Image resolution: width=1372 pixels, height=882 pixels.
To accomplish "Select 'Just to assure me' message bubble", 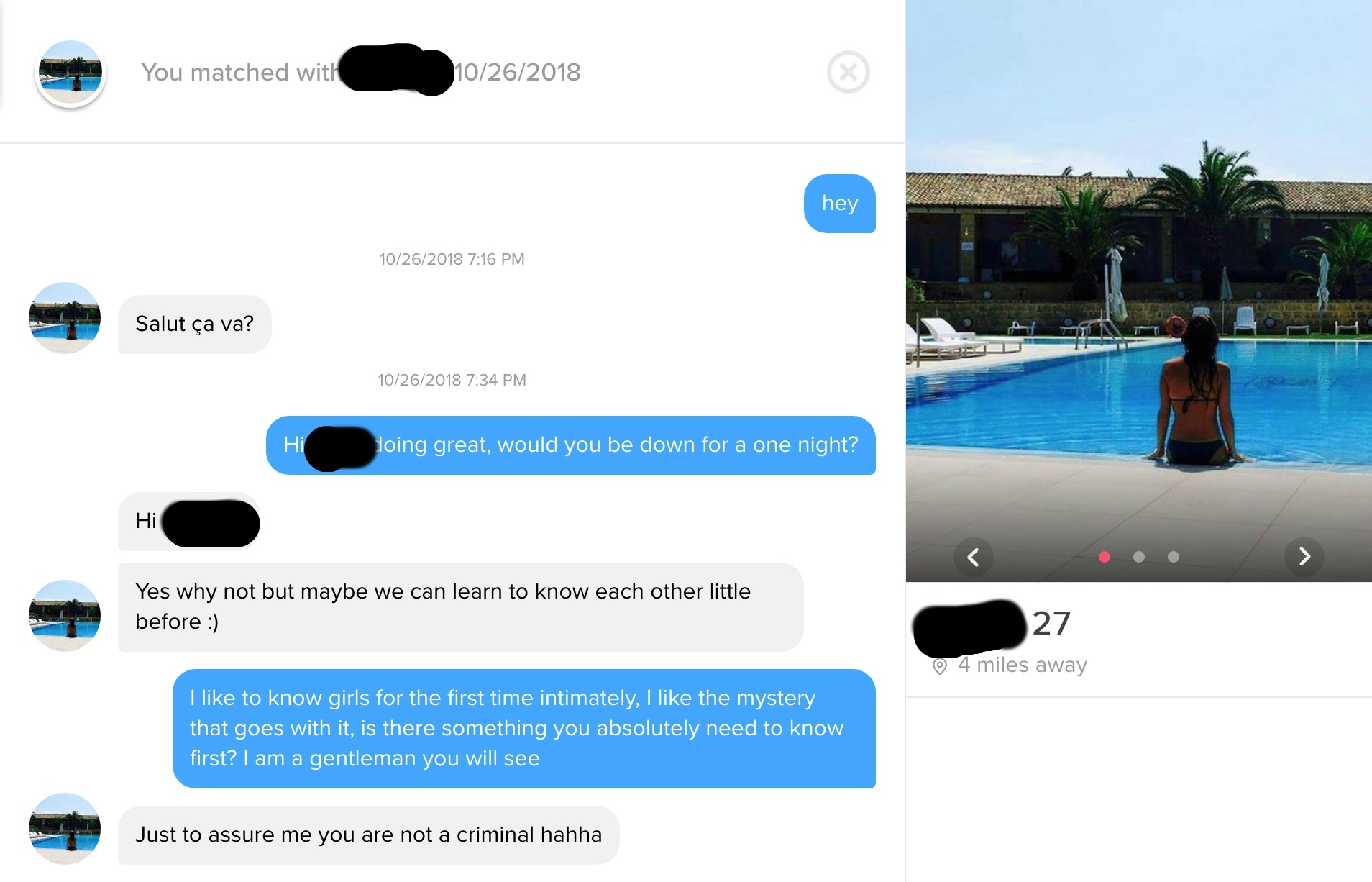I will tap(369, 835).
